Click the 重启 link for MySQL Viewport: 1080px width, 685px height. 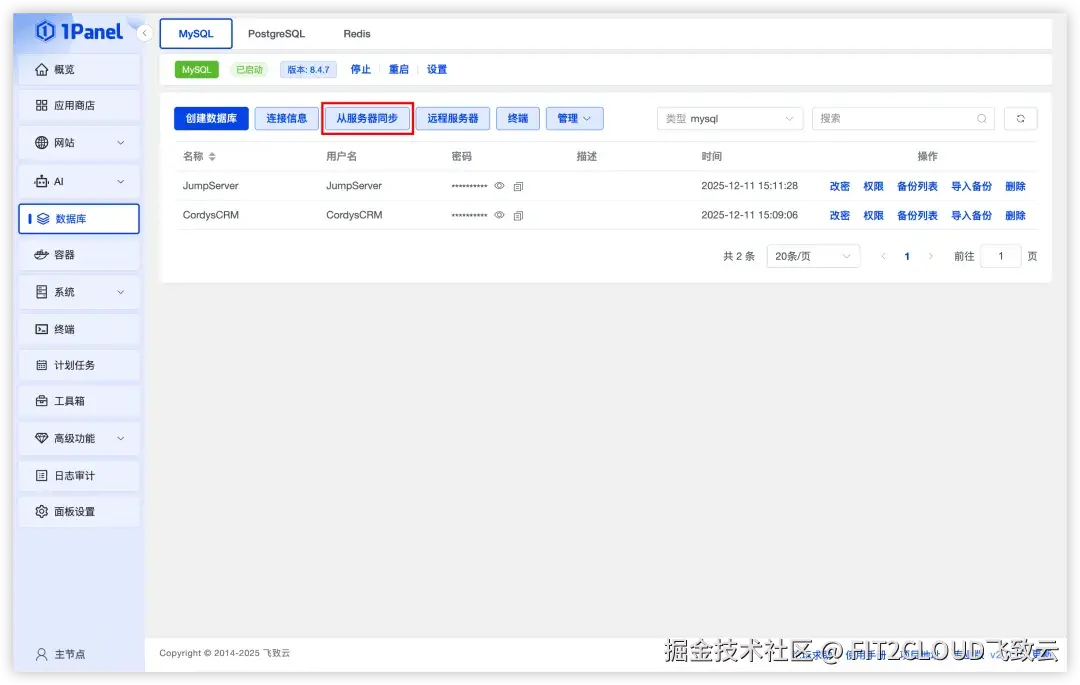(398, 70)
